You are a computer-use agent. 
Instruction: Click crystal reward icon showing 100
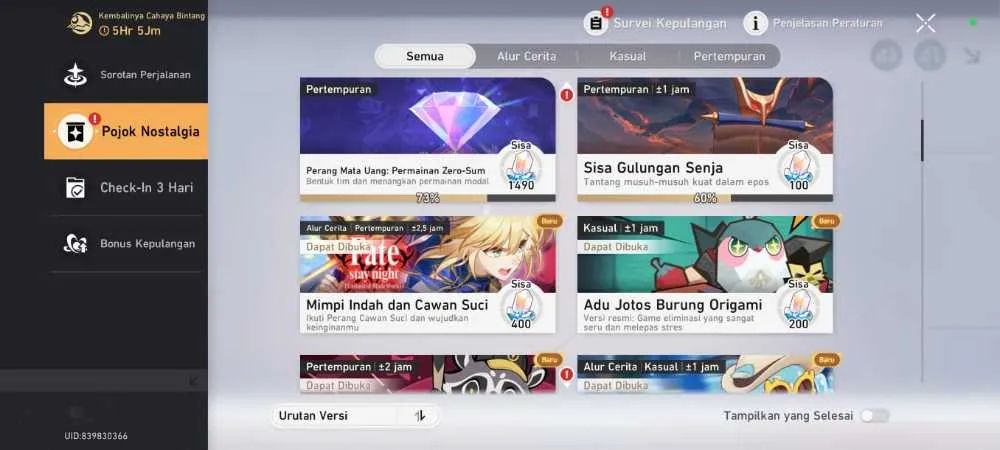[798, 167]
